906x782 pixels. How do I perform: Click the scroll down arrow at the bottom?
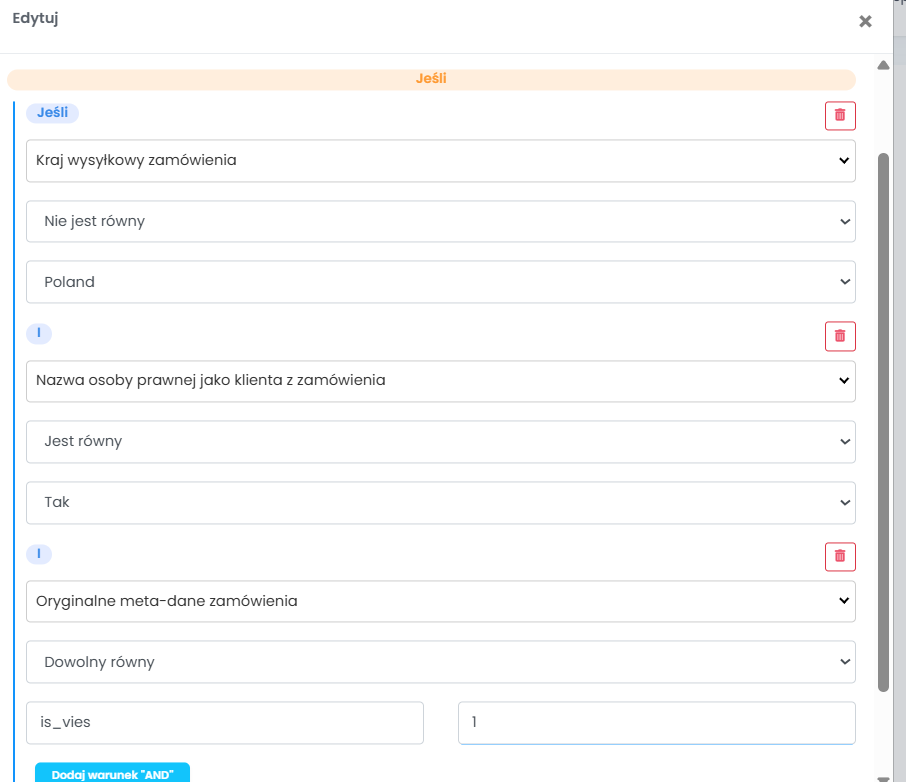coord(883,779)
